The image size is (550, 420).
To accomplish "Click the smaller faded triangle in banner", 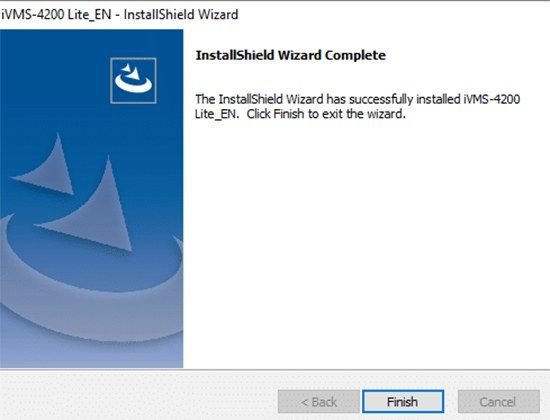I will (x=49, y=168).
